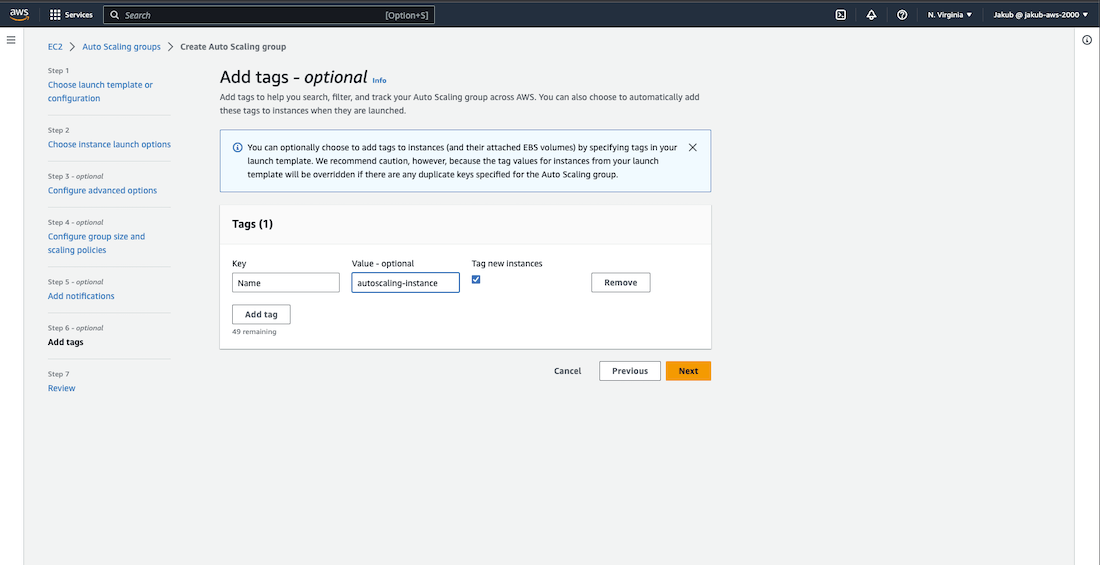The image size is (1100, 565).
Task: Open the CloudShell terminal icon
Action: click(x=841, y=15)
